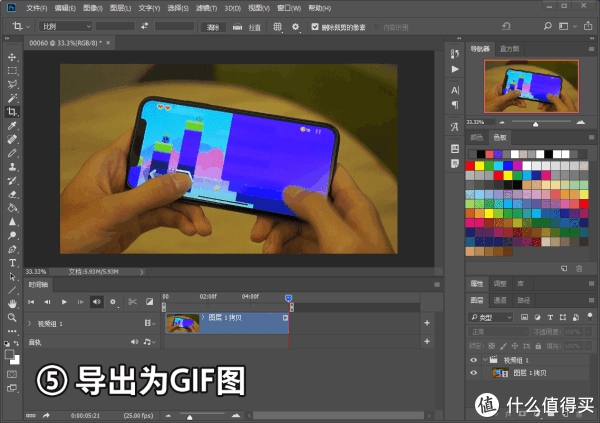Viewport: 600px width, 423px height.
Task: Switch to the 通道 tab
Action: click(x=500, y=301)
